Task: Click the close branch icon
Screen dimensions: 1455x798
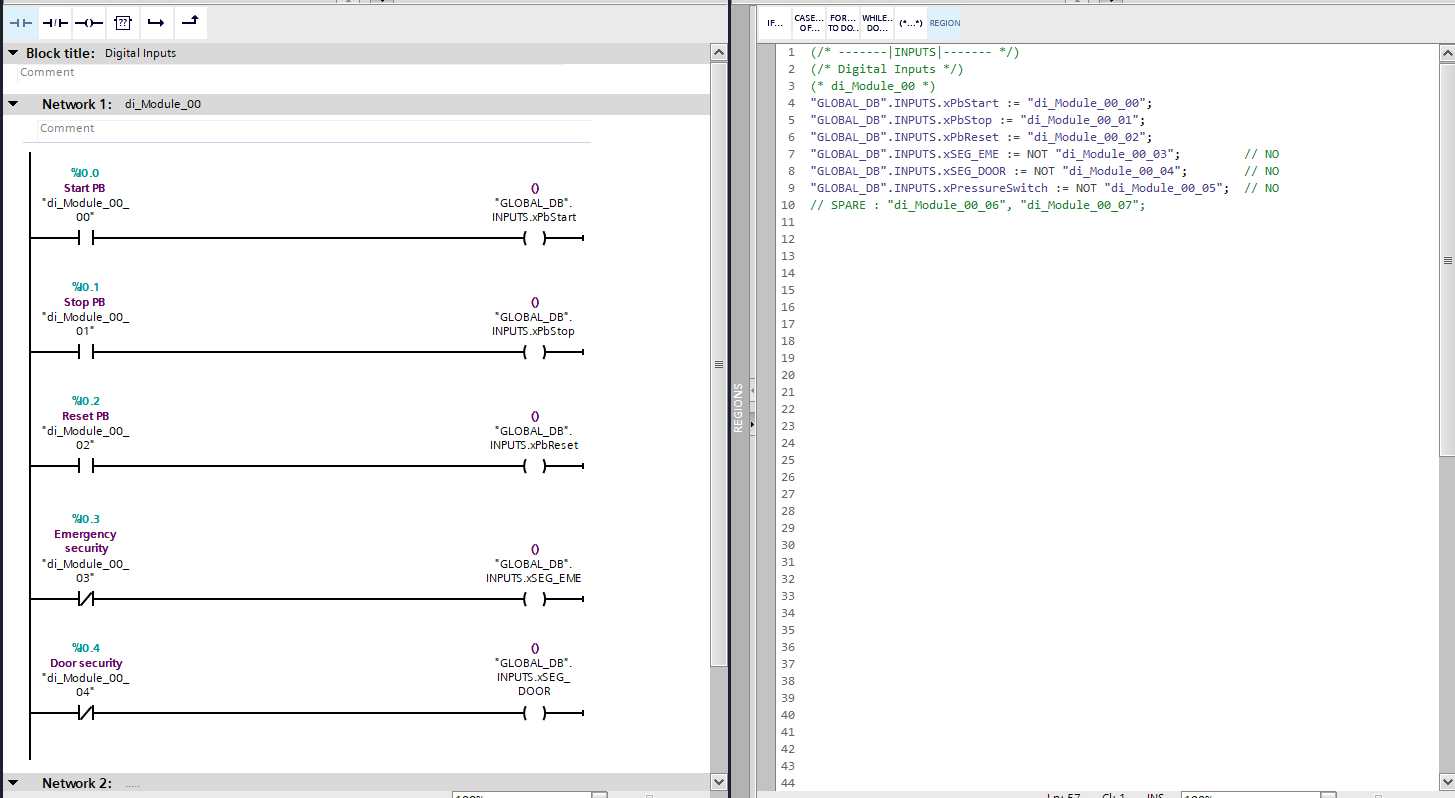Action: [x=190, y=21]
